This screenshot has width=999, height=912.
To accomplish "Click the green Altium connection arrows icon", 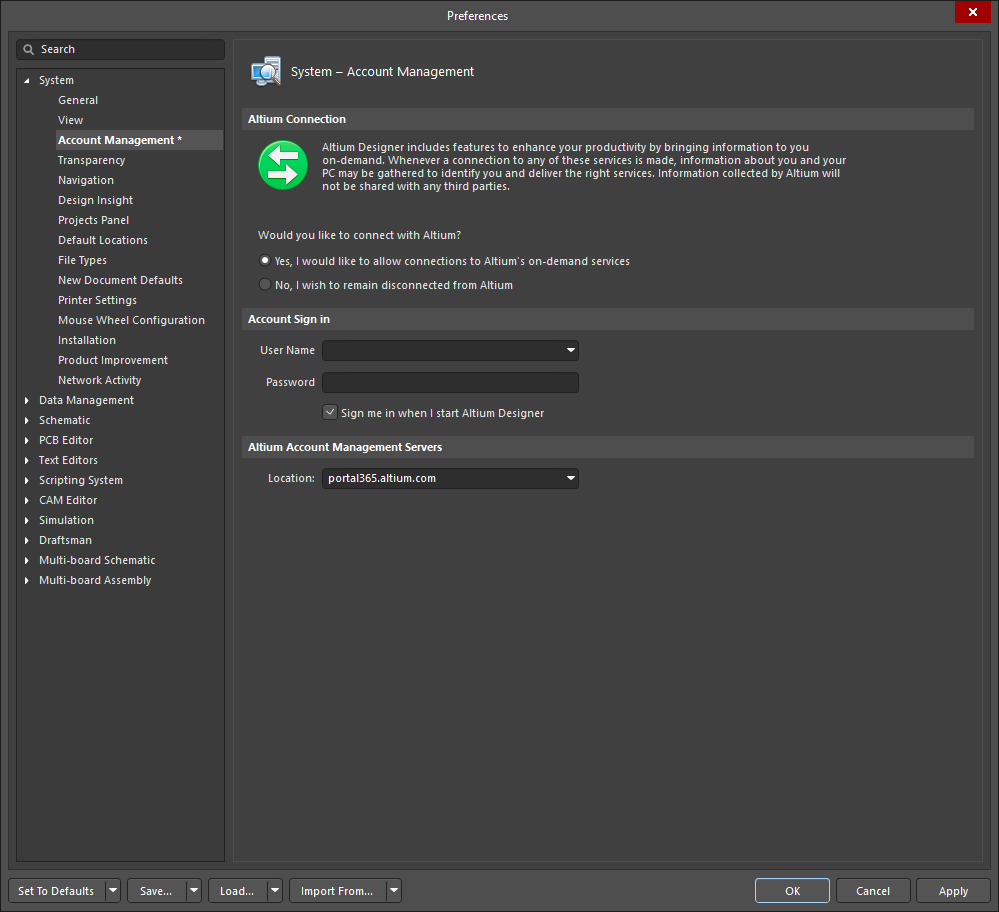I will tap(283, 165).
